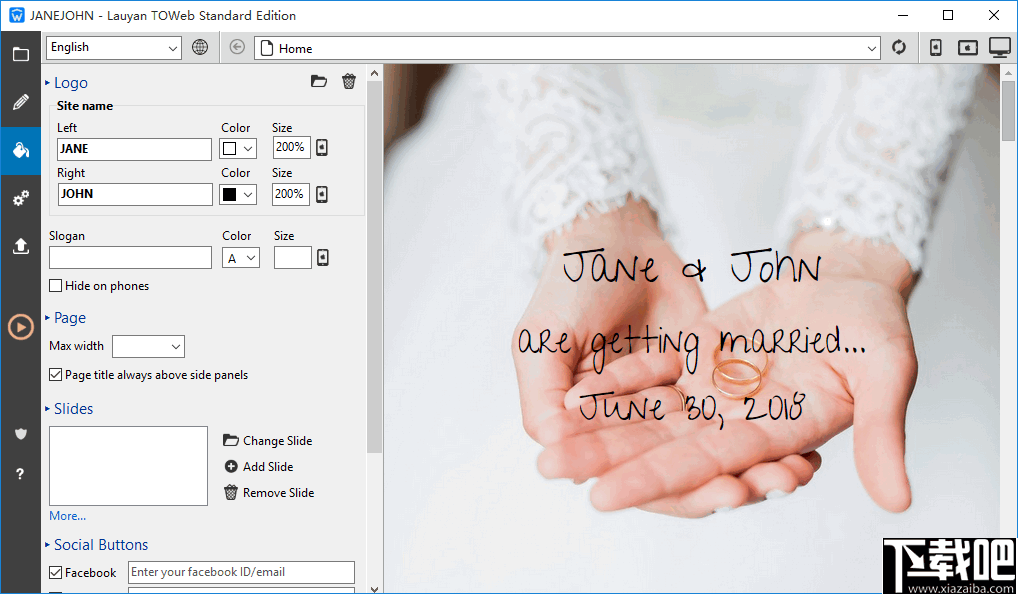Open the More... link under slides
This screenshot has height=594, width=1018.
pos(67,516)
